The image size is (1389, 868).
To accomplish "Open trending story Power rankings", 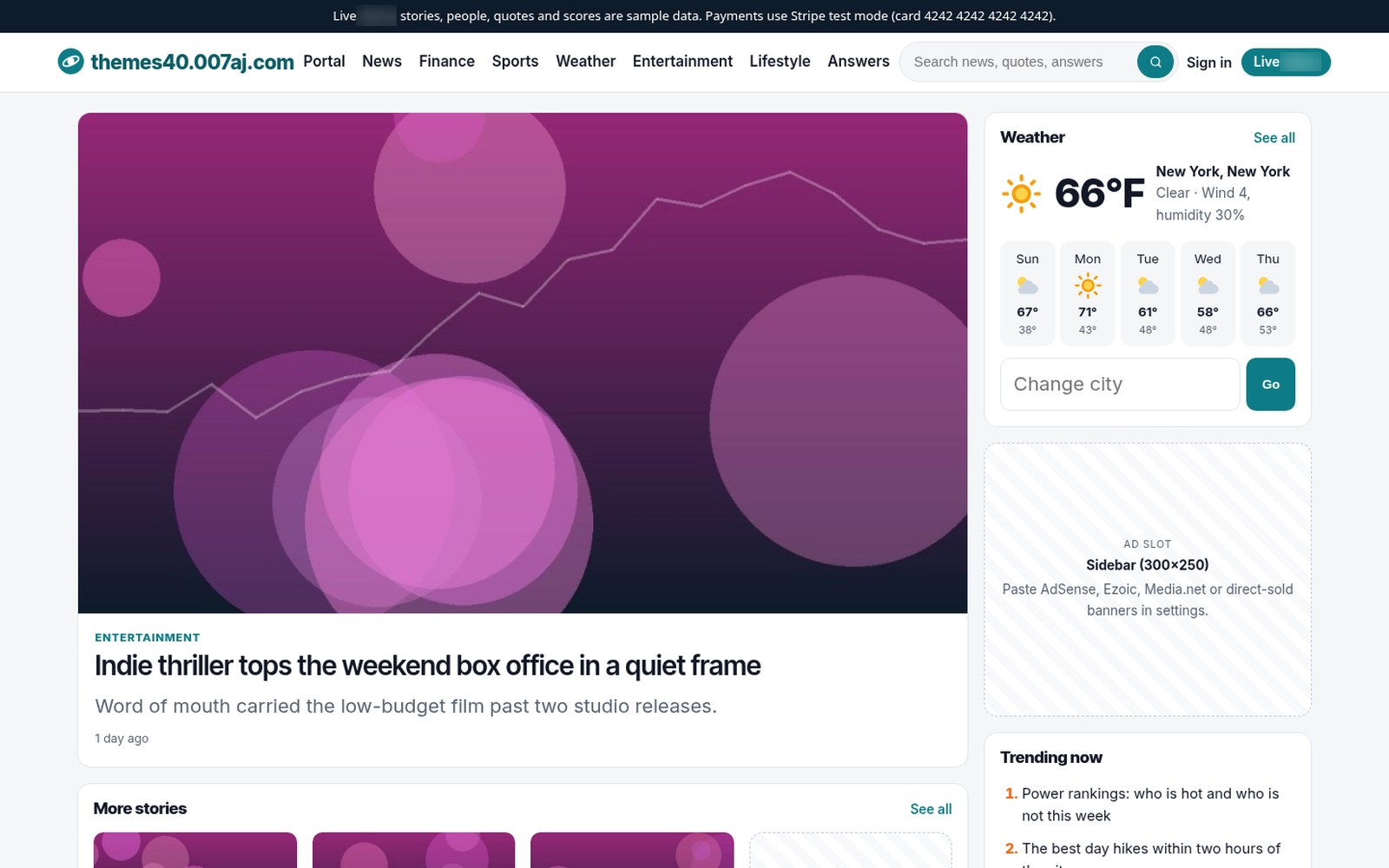I will click(1150, 805).
